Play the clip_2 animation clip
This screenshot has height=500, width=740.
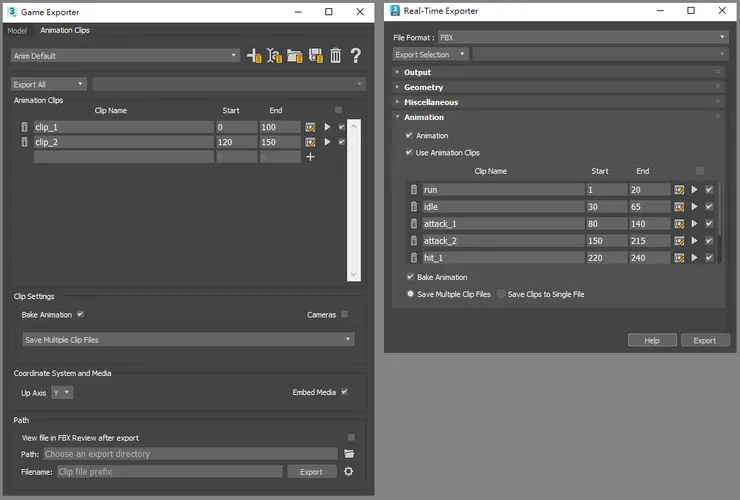[326, 143]
